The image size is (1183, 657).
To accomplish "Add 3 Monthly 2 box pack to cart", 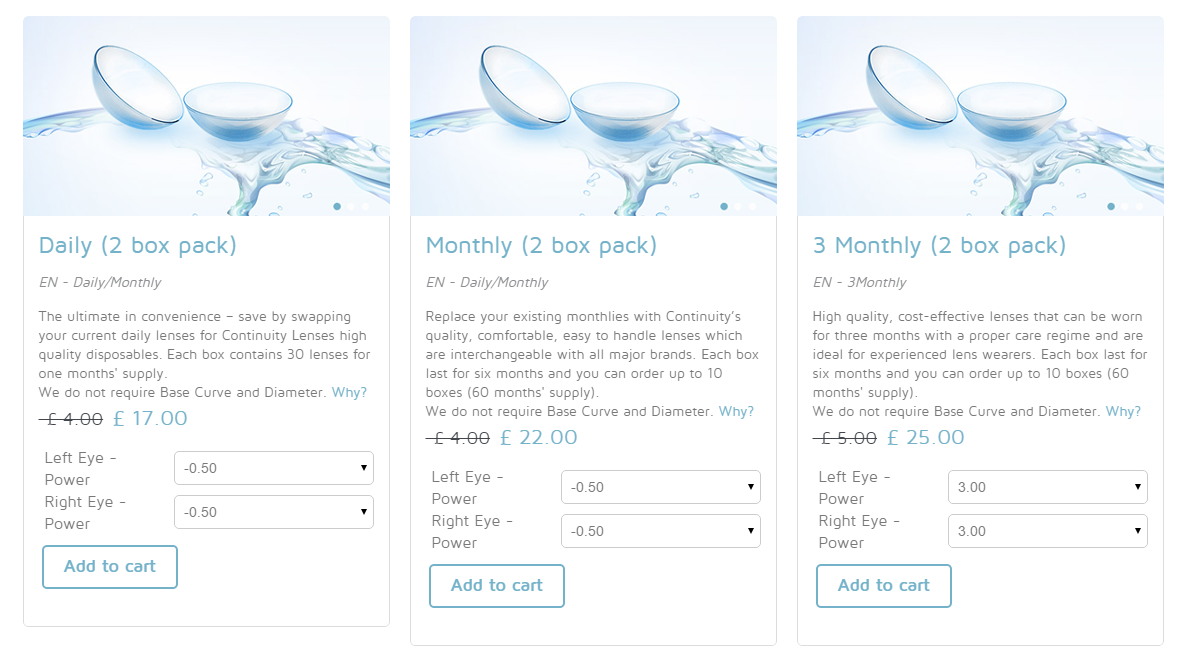I will click(884, 586).
